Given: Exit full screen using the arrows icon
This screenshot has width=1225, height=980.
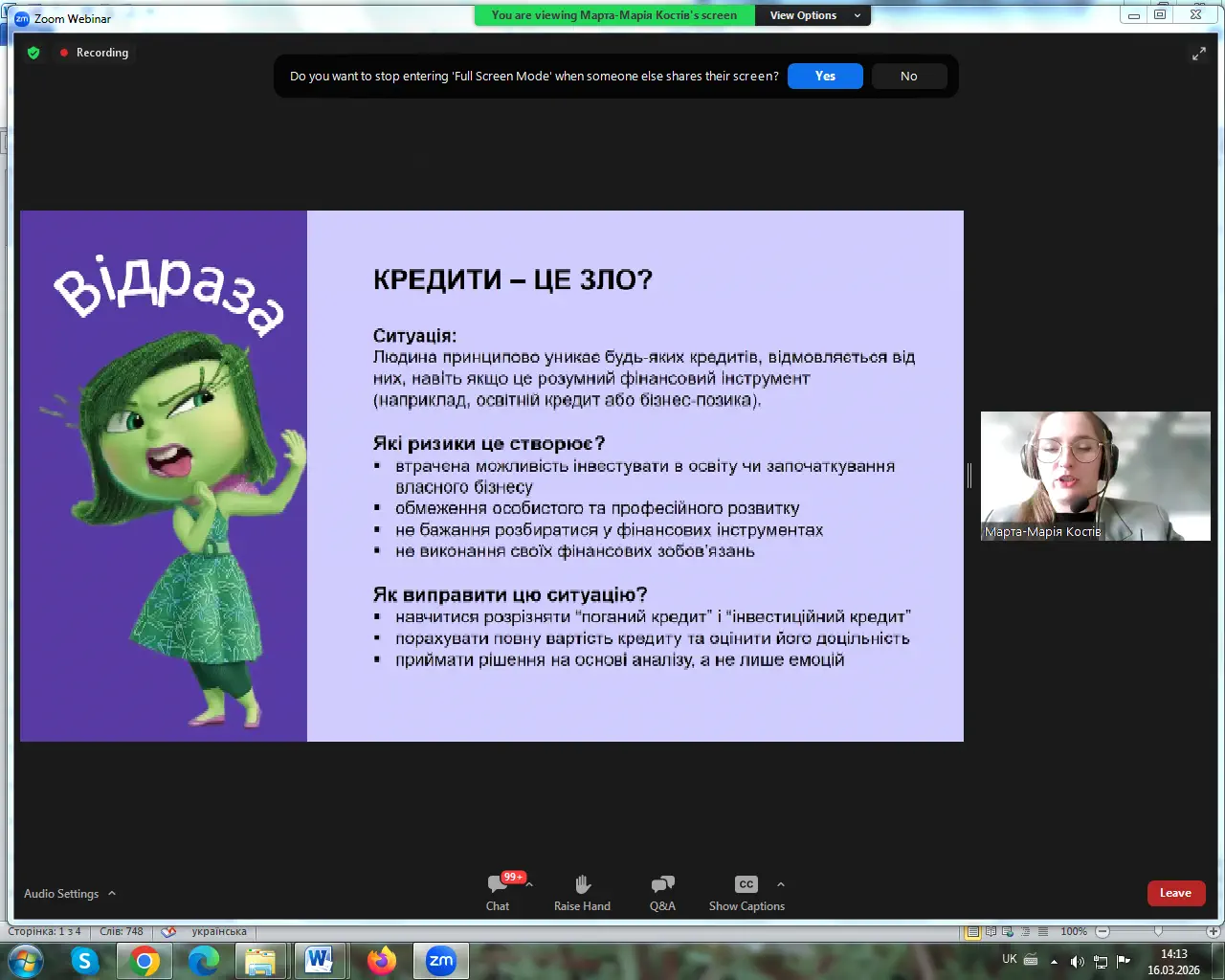Looking at the screenshot, I should tap(1198, 54).
